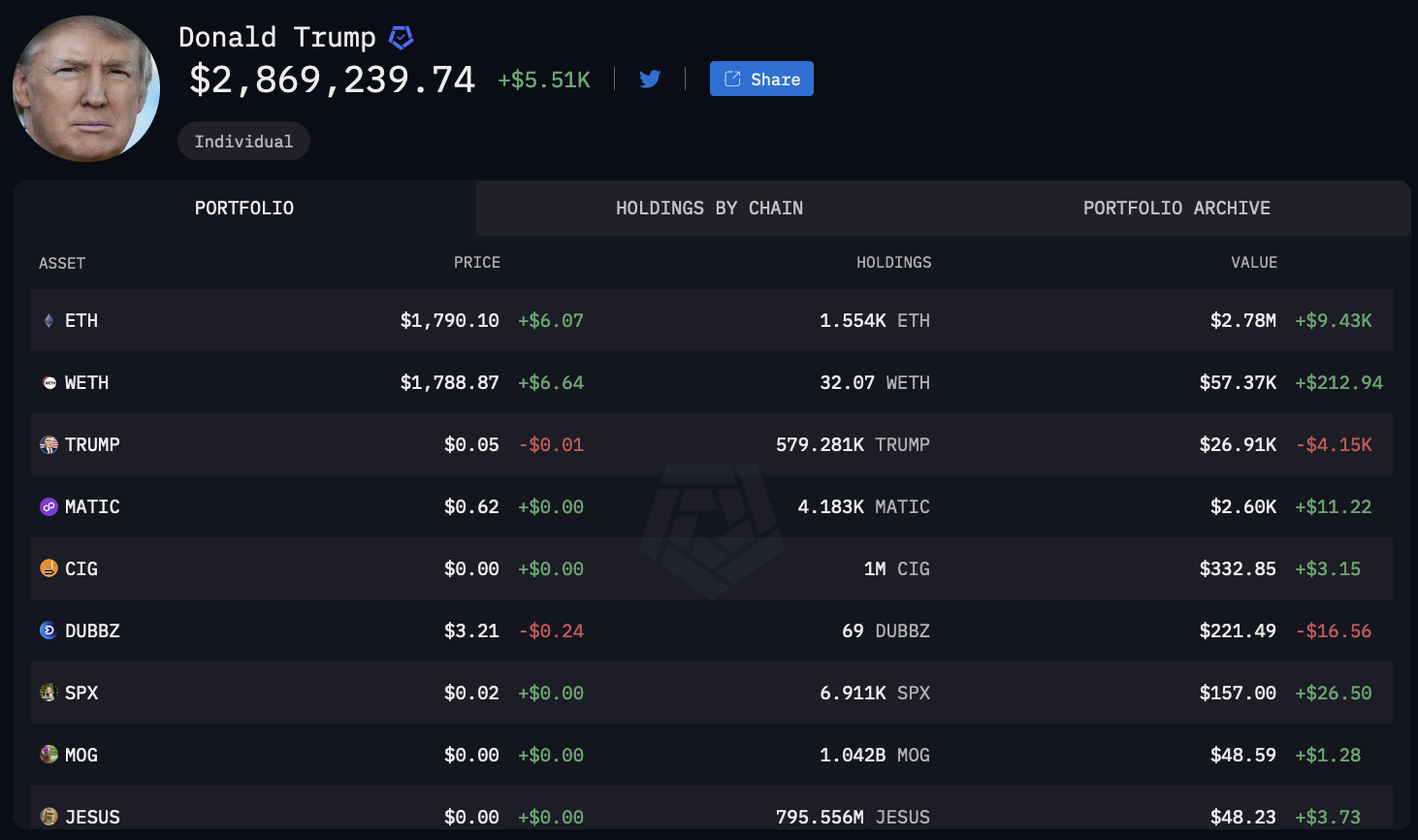The width and height of the screenshot is (1418, 840).
Task: Switch to the Holdings By Chain tab
Action: tap(709, 208)
